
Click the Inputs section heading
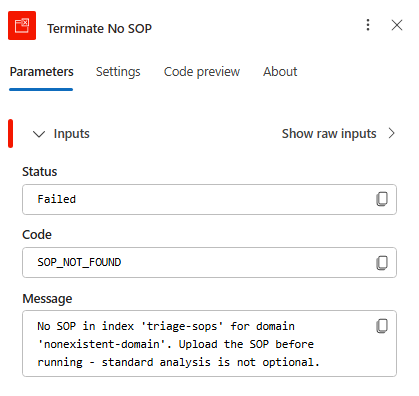pyautogui.click(x=72, y=134)
